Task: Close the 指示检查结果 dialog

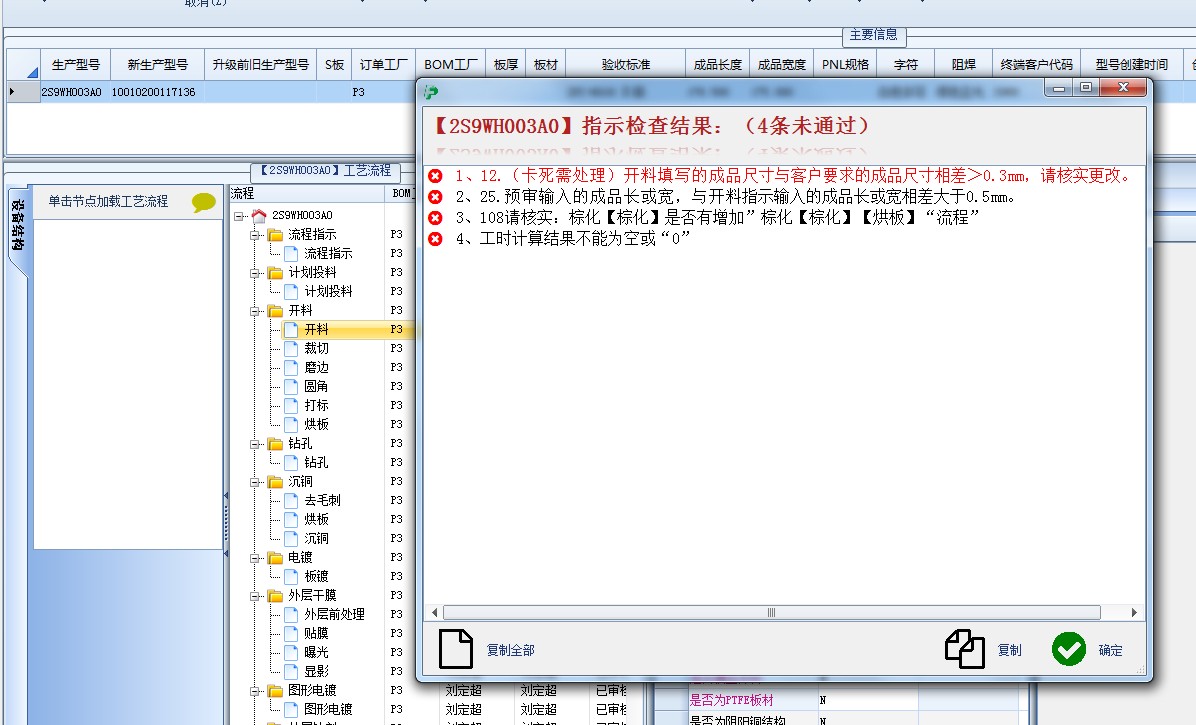Action: click(x=1124, y=88)
